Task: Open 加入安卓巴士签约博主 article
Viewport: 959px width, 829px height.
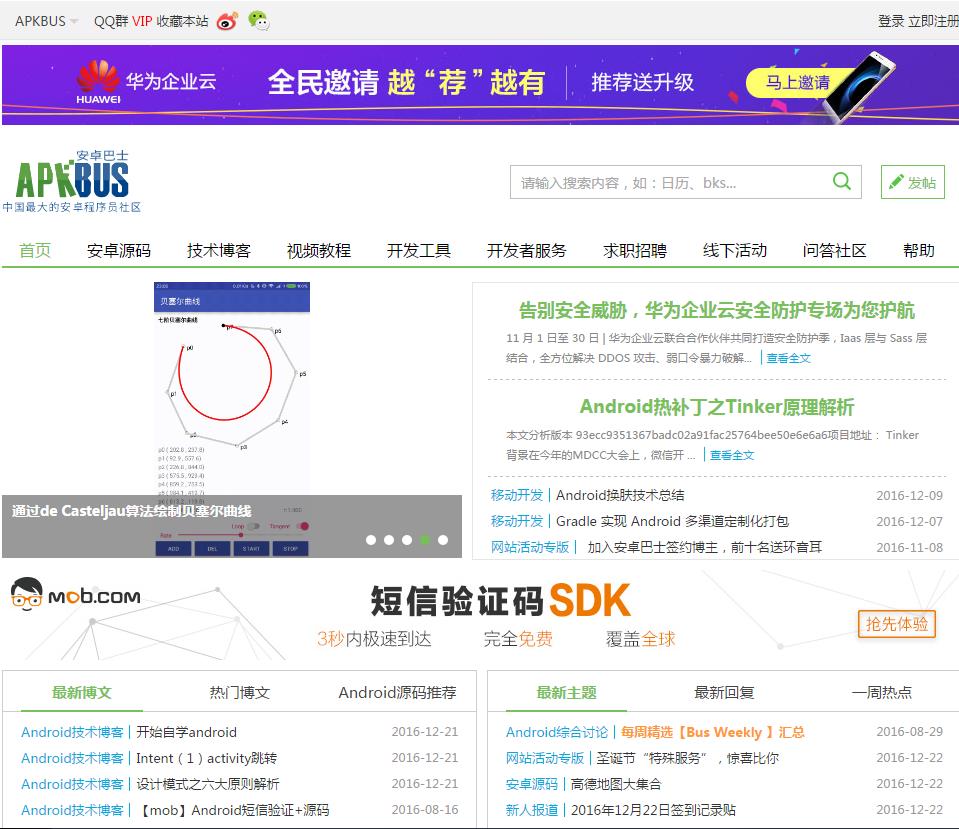Action: click(x=705, y=547)
